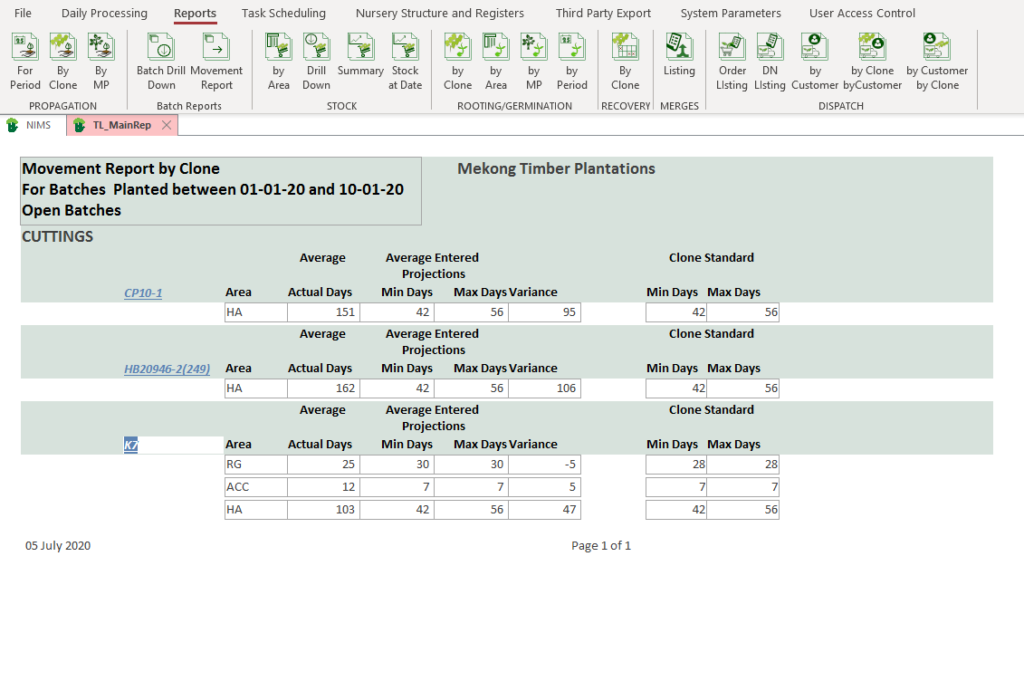Open the CP10-1 clone link

point(143,293)
